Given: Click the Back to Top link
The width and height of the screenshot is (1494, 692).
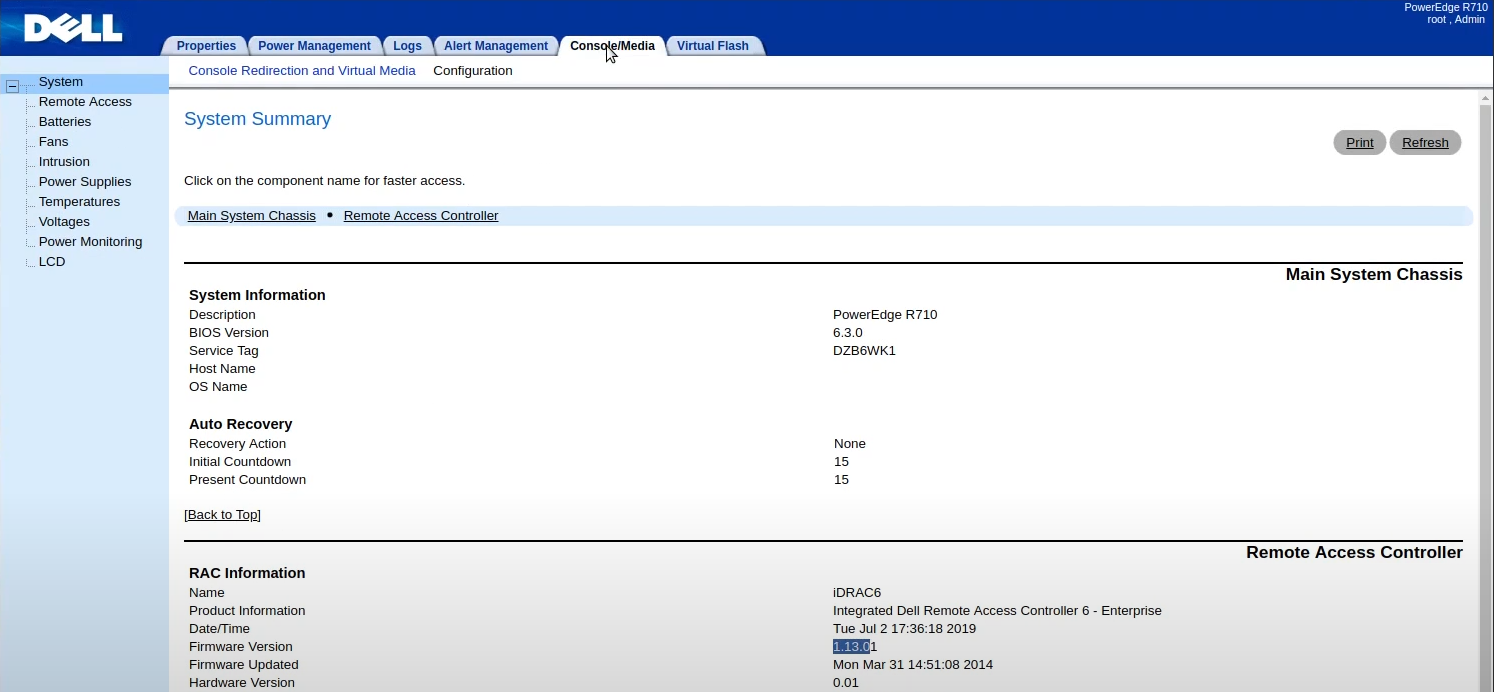Looking at the screenshot, I should [222, 515].
